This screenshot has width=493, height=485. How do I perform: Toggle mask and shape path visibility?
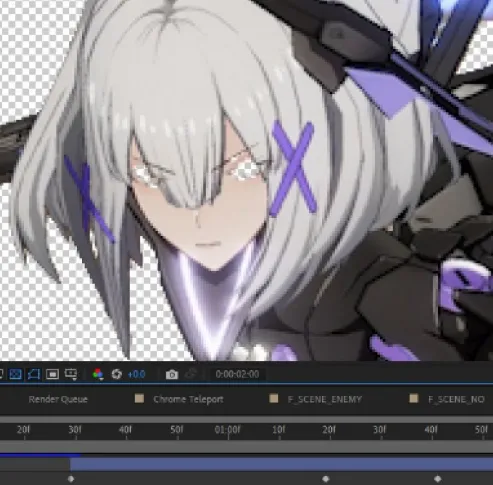point(34,374)
